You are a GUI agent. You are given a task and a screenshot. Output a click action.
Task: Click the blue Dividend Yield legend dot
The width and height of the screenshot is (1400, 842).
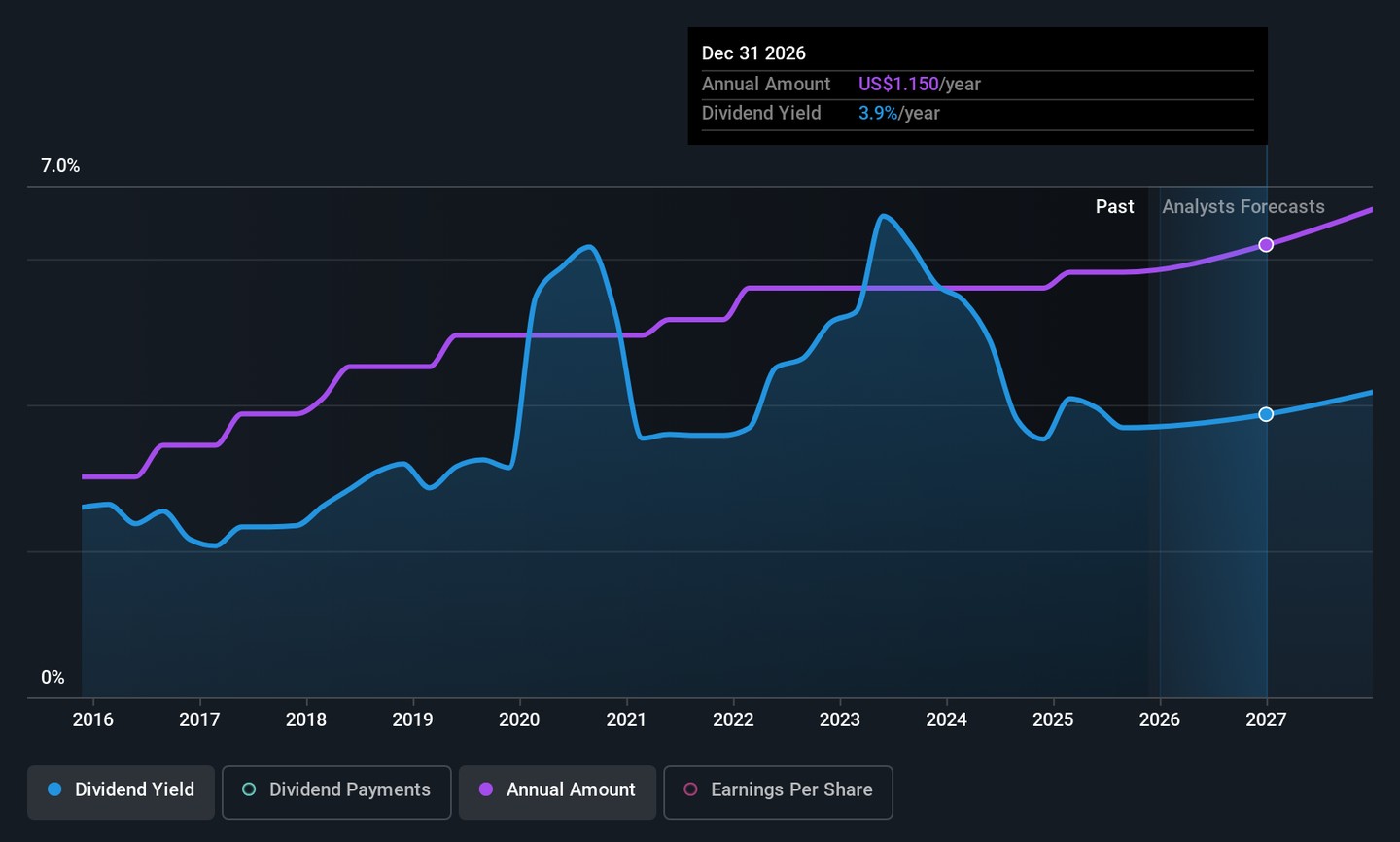coord(54,789)
